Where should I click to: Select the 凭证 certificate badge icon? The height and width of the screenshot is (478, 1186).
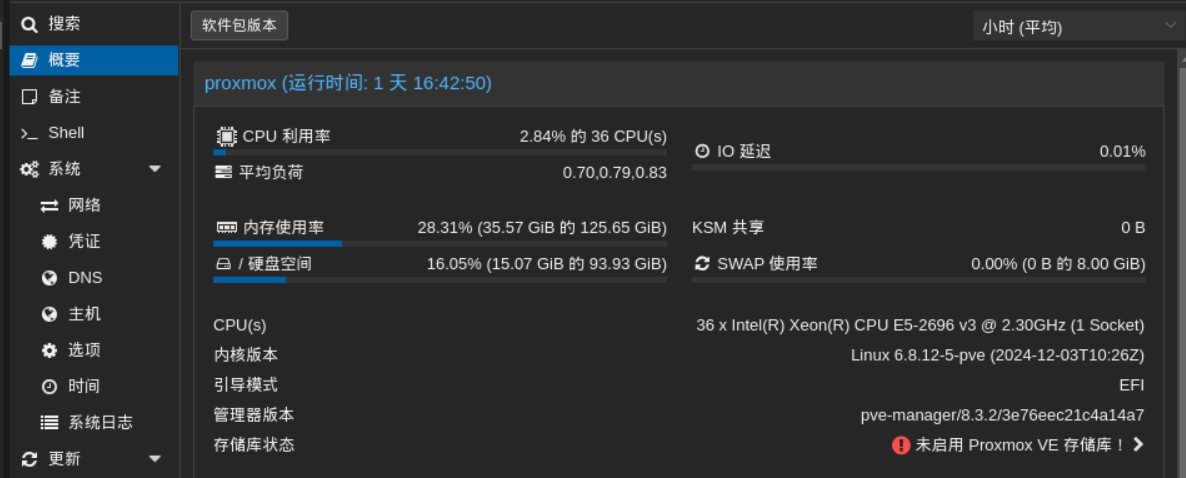(x=49, y=242)
